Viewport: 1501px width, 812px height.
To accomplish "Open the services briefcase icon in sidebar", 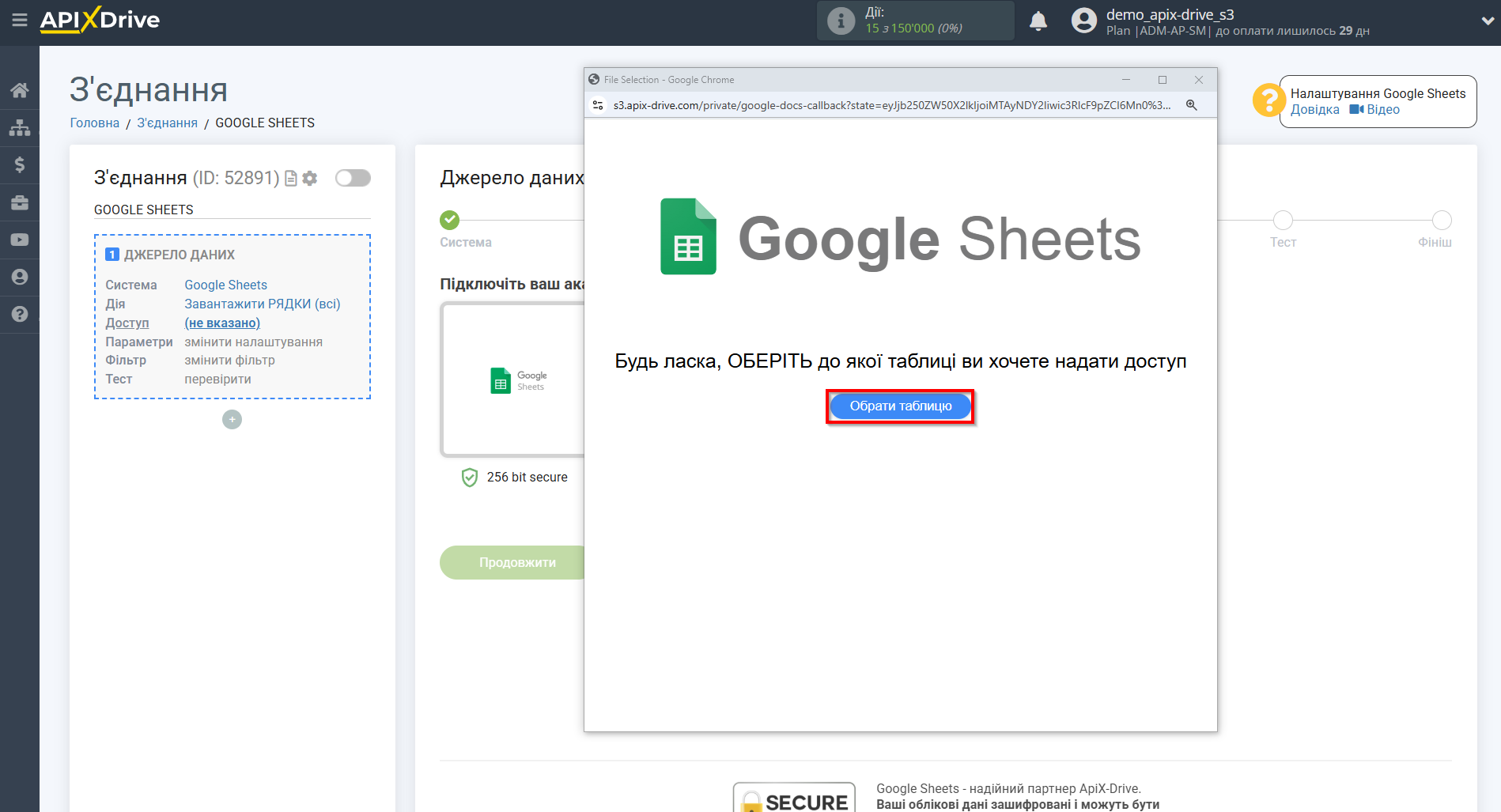I will [x=20, y=202].
